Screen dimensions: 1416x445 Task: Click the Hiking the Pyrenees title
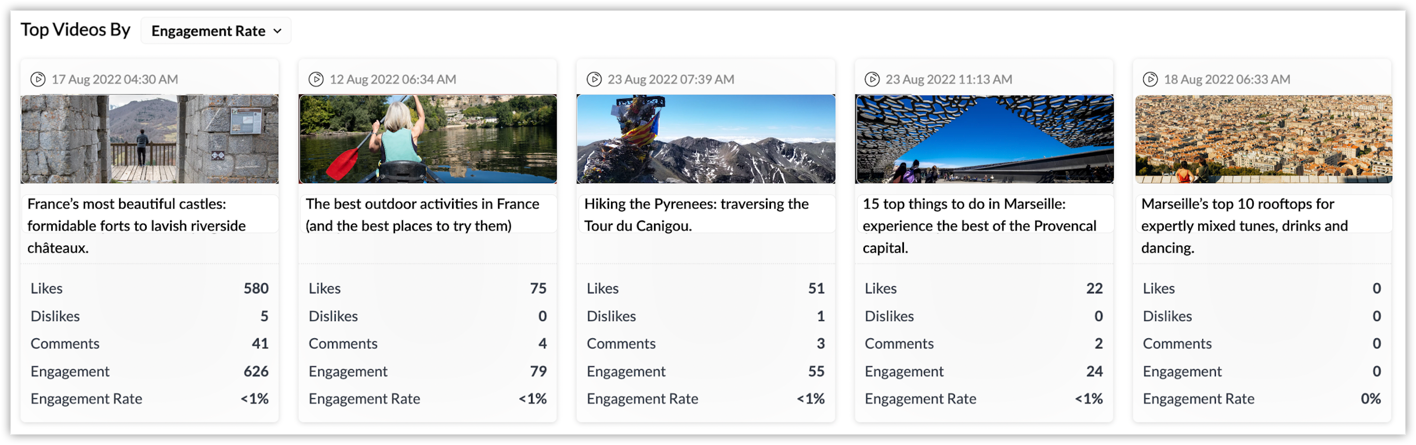coord(696,215)
